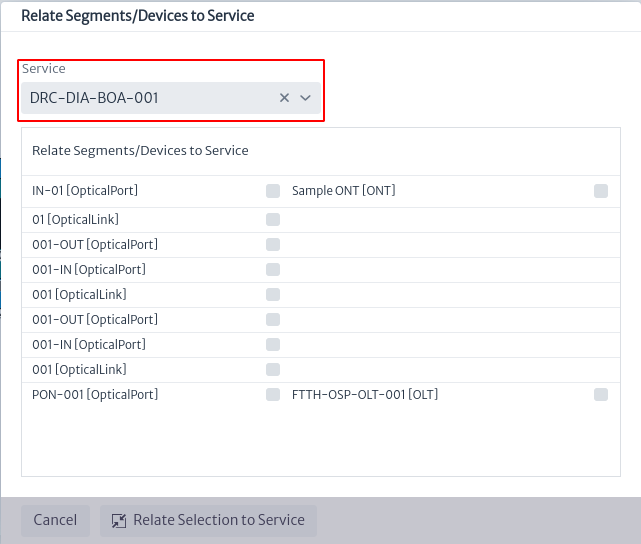Screen dimensions: 641x544
Task: Select the first 001 [OpticalLink] checkbox
Action: tap(273, 295)
